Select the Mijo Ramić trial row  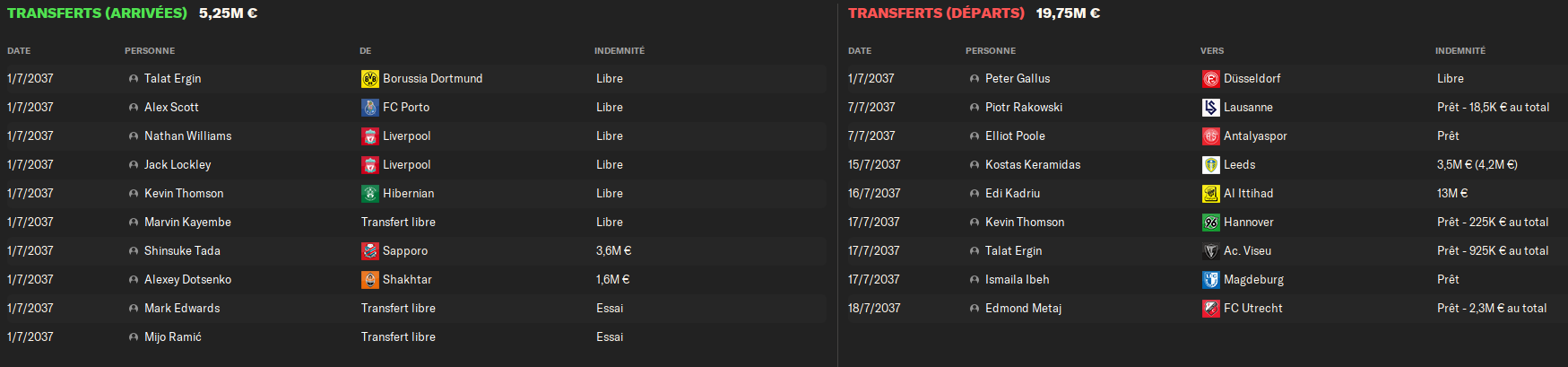[412, 337]
